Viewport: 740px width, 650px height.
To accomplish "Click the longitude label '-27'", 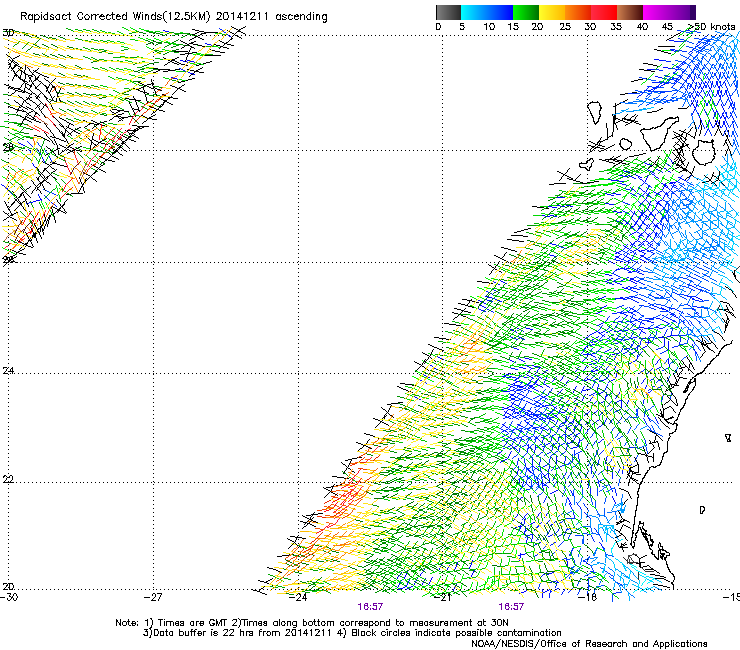I will 153,597.
